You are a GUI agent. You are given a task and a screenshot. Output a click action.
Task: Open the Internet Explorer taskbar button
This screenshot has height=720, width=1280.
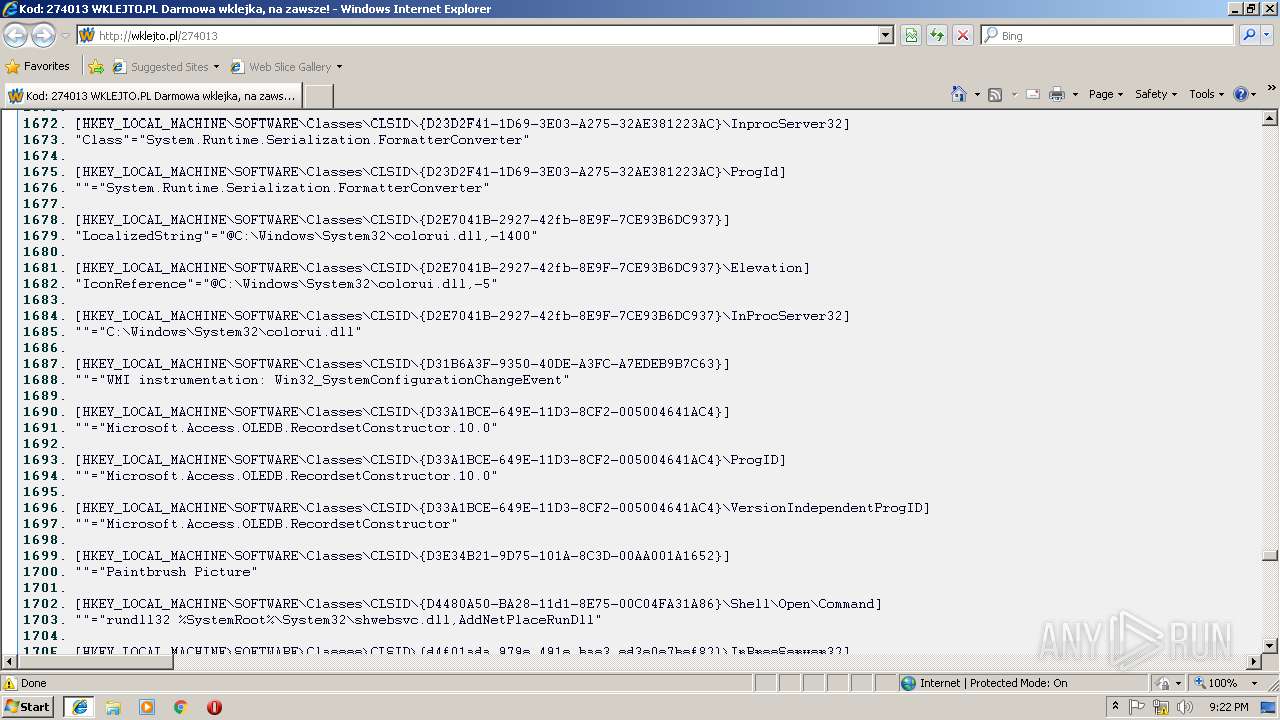pyautogui.click(x=79, y=707)
